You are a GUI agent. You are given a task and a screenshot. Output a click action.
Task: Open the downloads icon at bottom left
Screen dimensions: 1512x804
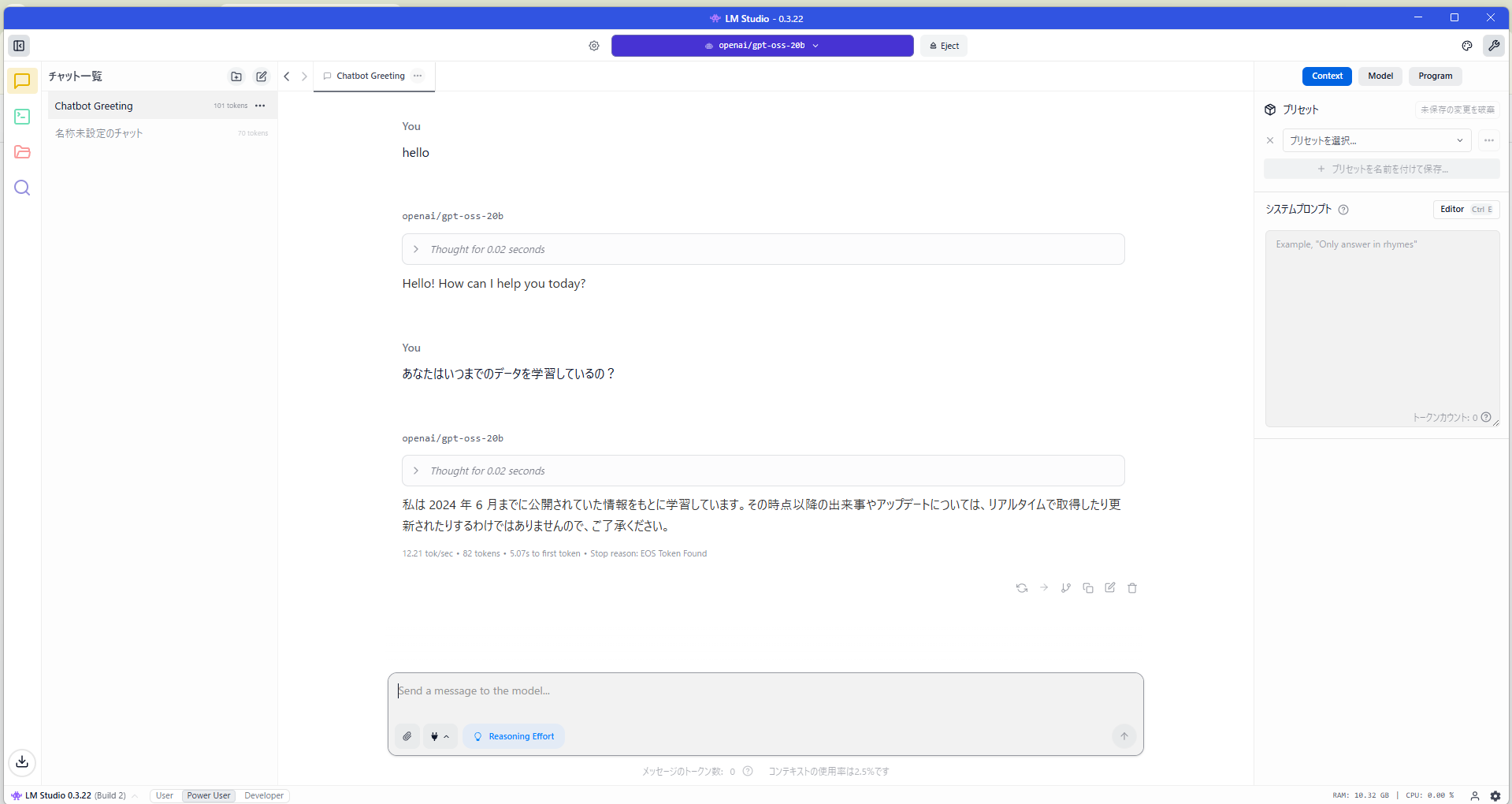click(21, 762)
